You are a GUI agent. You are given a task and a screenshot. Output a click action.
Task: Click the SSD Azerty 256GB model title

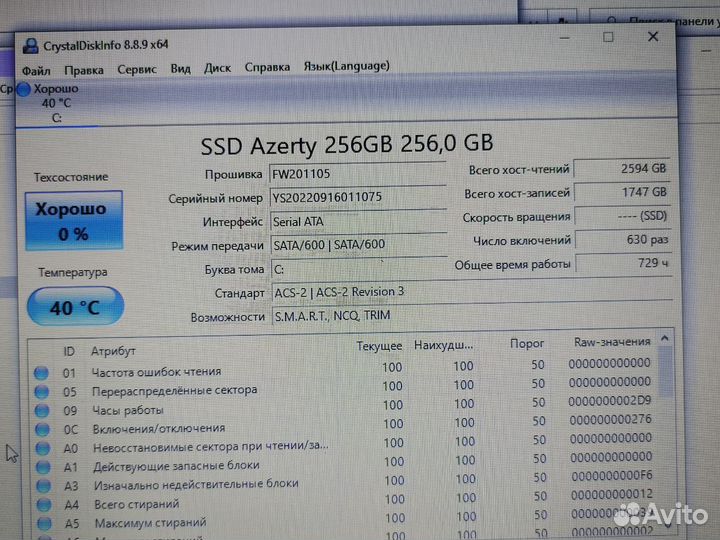347,145
